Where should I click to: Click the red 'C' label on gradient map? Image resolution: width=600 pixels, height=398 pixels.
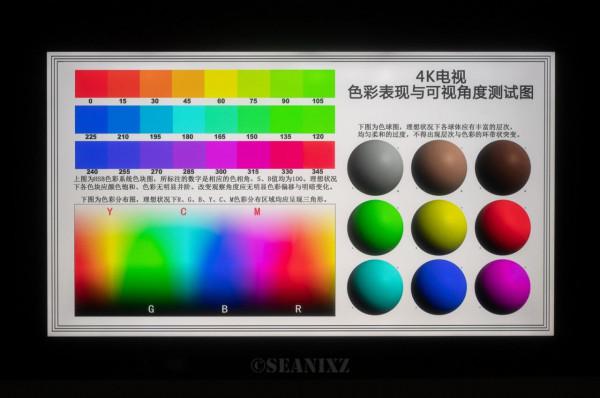coord(184,212)
